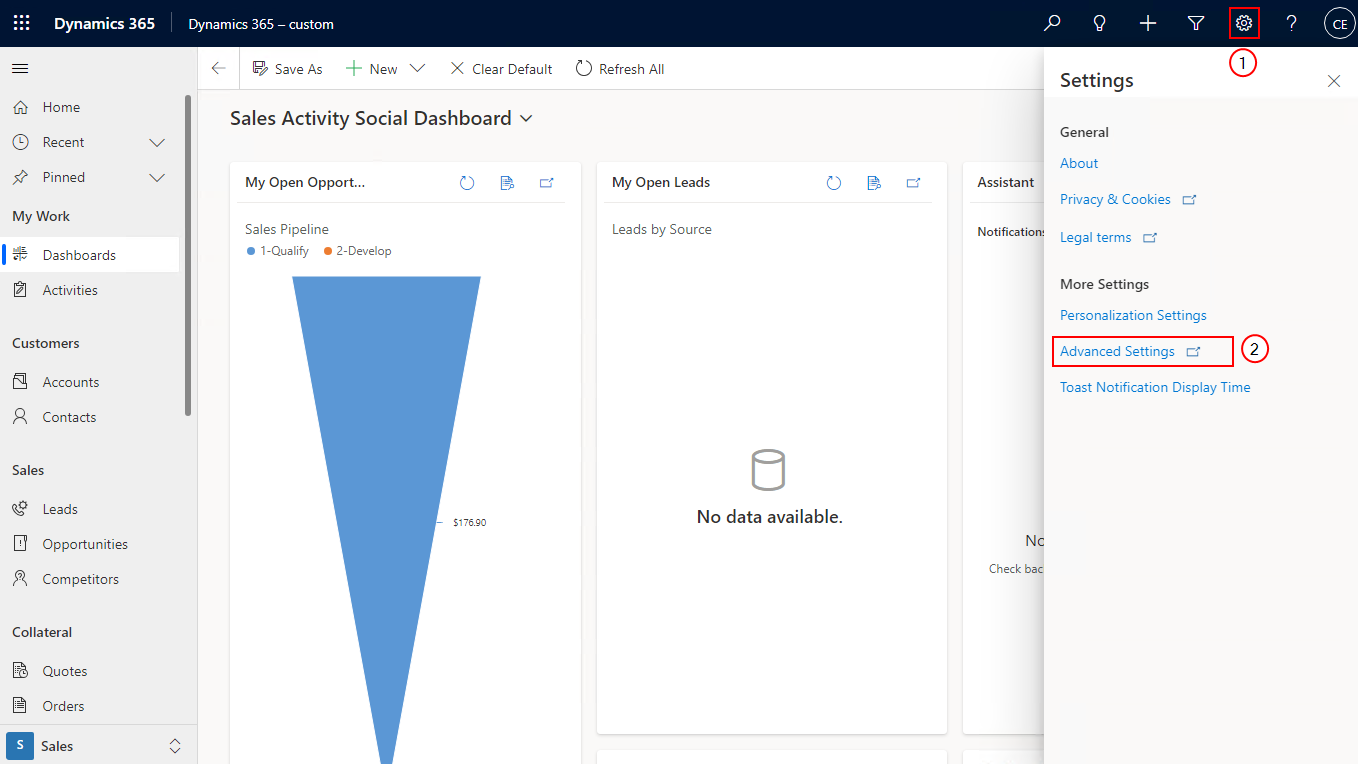
Task: Click the search magnifier icon
Action: 1052,23
